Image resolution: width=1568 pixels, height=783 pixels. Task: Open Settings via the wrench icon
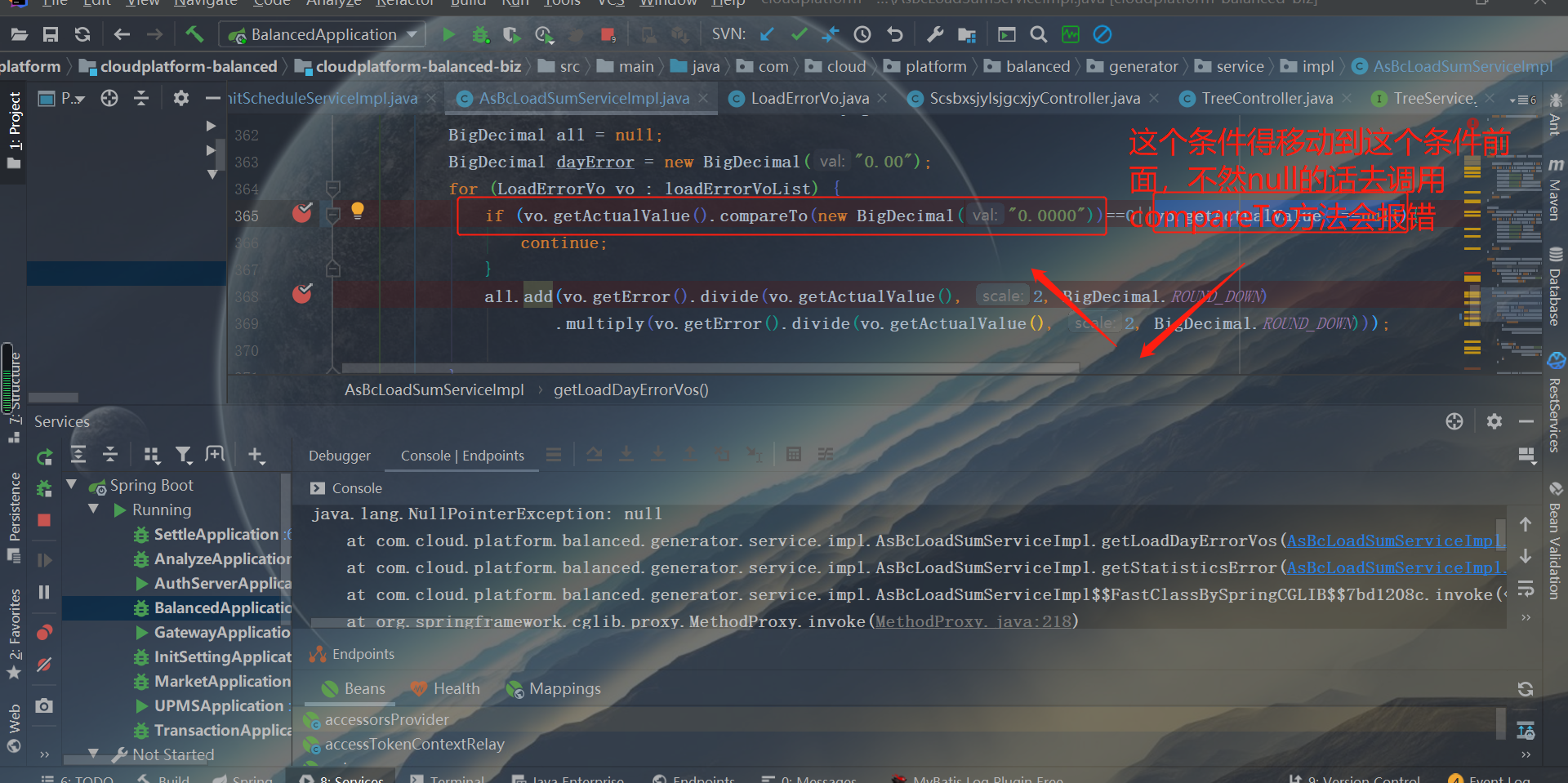pos(935,34)
